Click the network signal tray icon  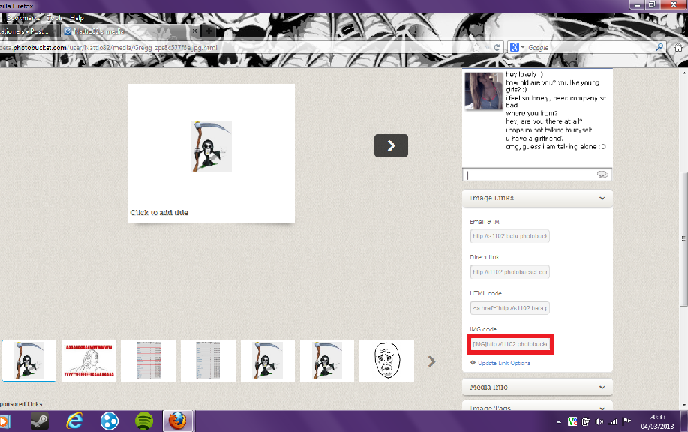[613, 422]
